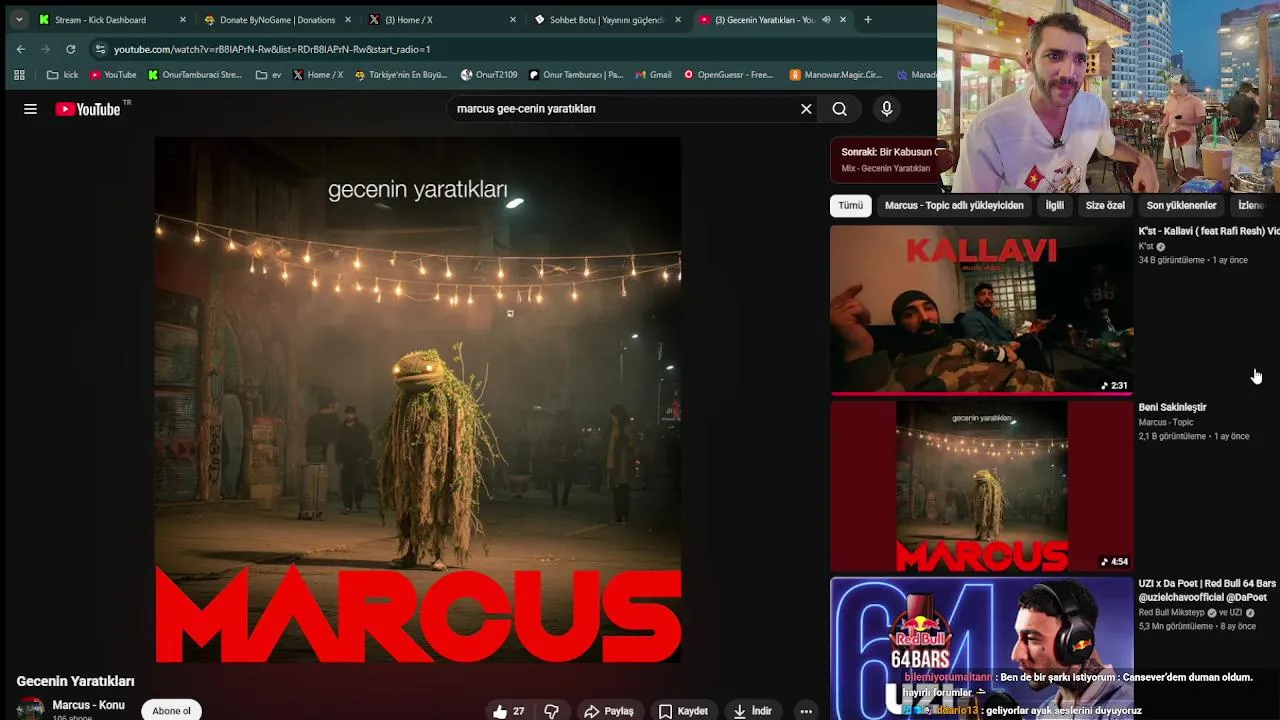The image size is (1280, 720).
Task: Open bookmarks apps grid icon
Action: click(19, 74)
